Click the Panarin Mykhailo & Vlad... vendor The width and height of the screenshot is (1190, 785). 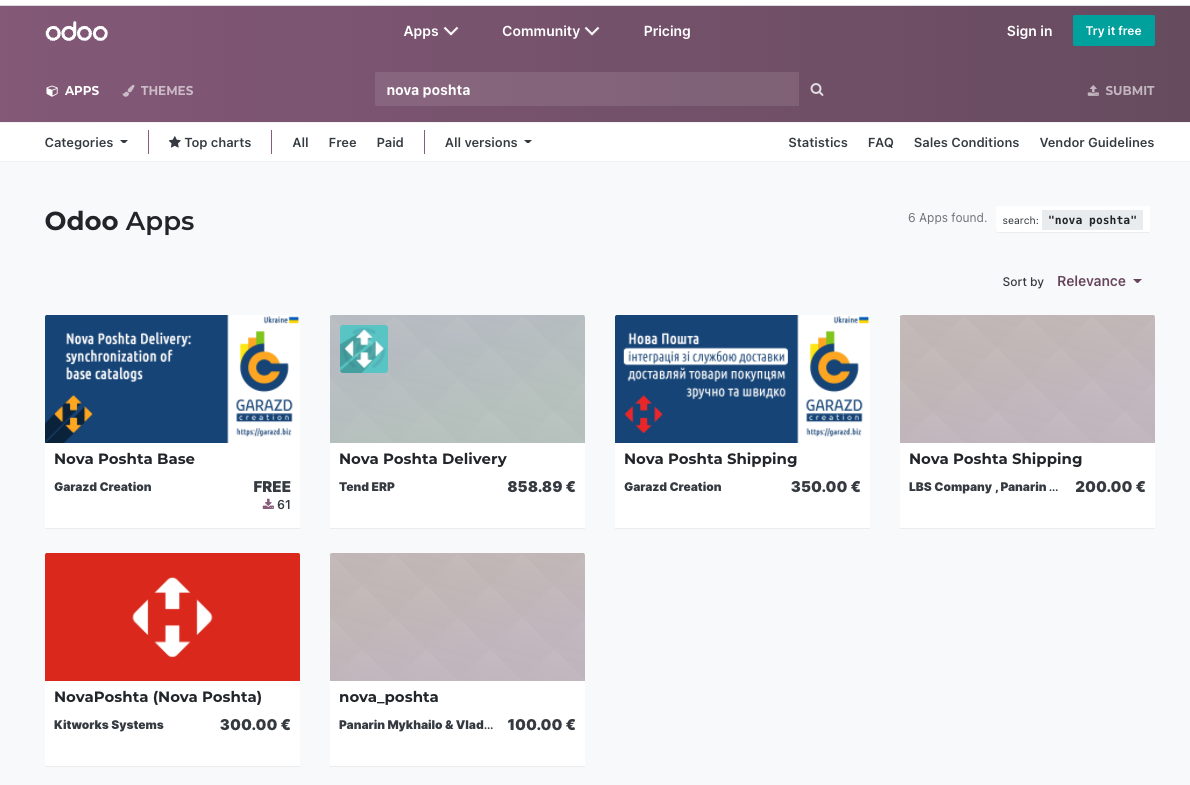point(416,725)
